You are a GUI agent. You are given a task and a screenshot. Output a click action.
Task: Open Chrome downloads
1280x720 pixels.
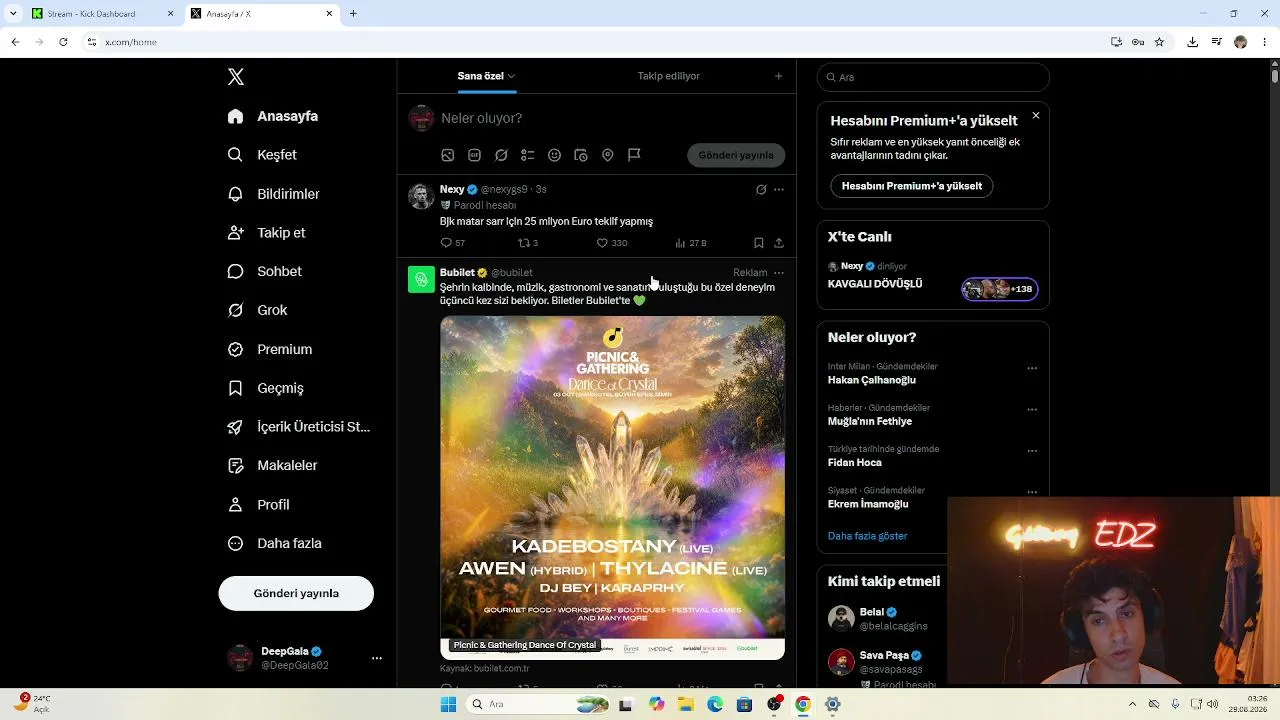click(1192, 42)
